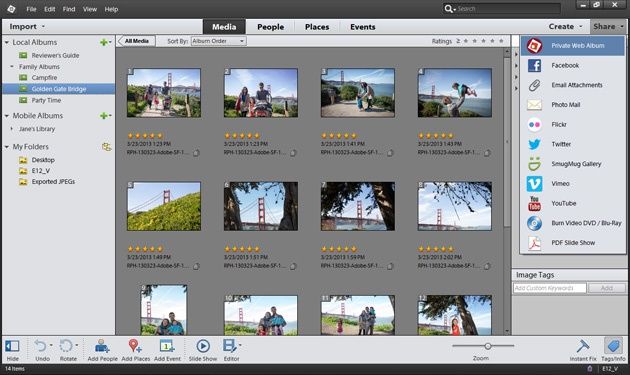Viewport: 630px width, 375px height.
Task: Open the Help menu
Action: 111,9
